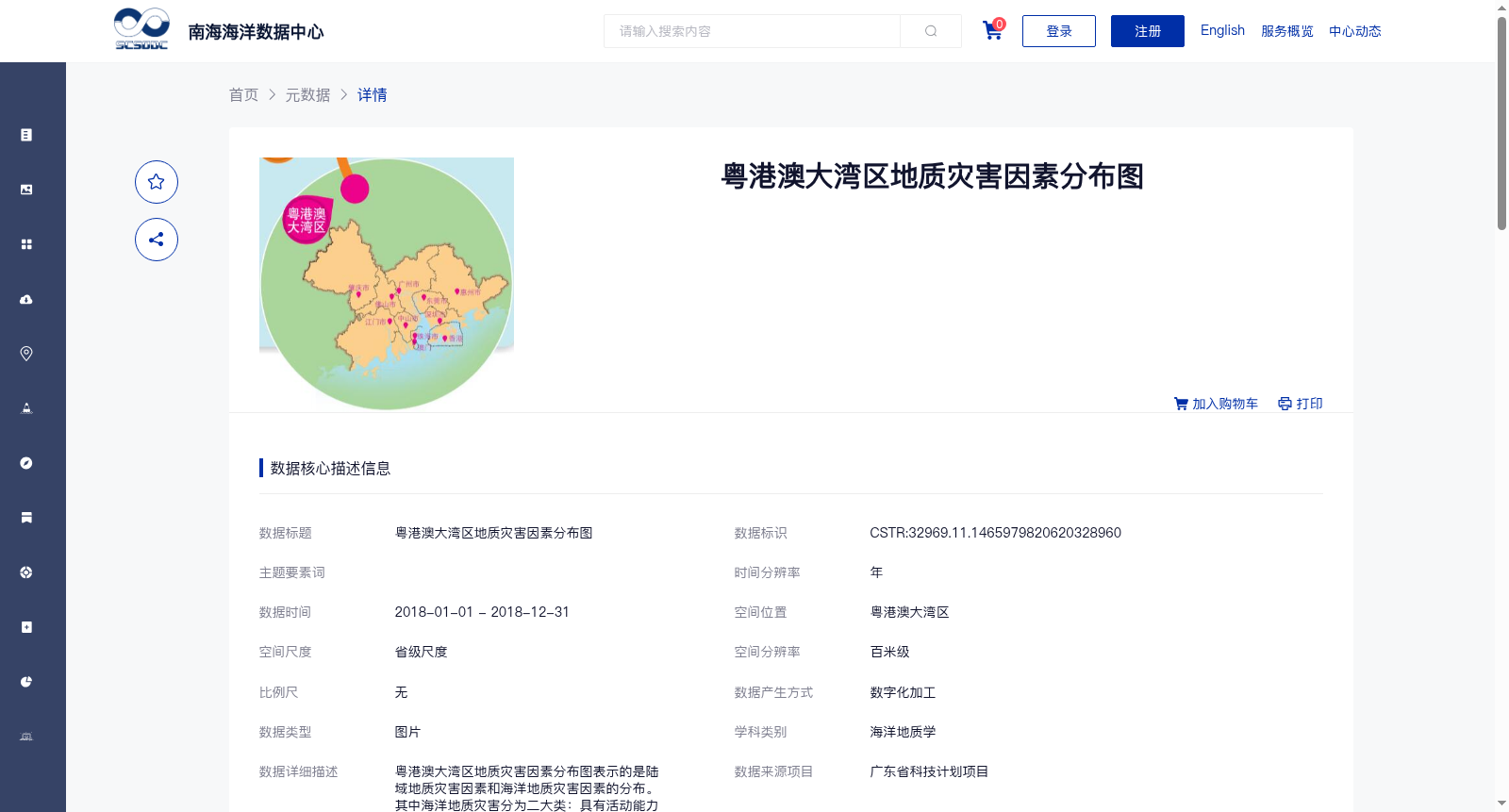Go to 首页 breadcrumb

pos(243,95)
